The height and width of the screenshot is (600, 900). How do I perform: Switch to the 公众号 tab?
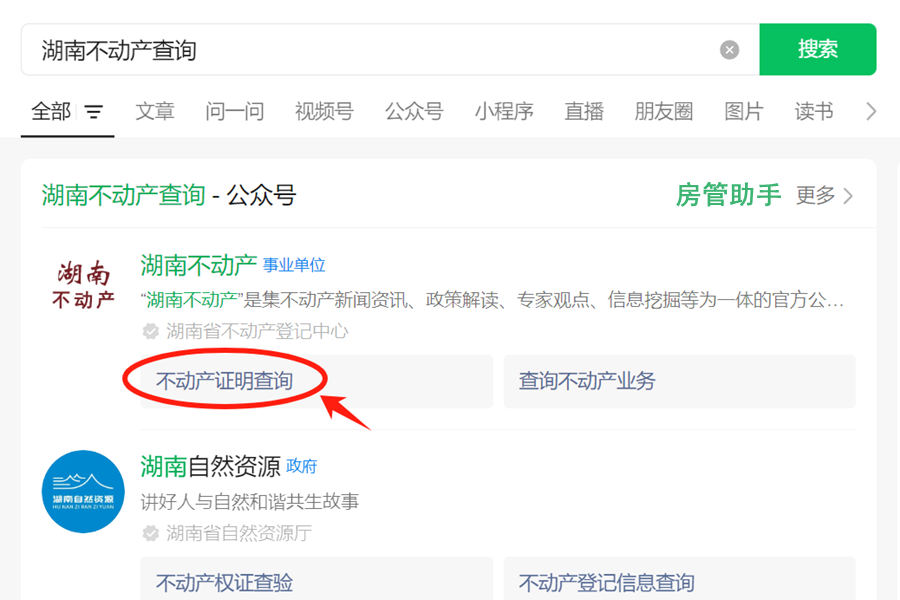pos(414,111)
